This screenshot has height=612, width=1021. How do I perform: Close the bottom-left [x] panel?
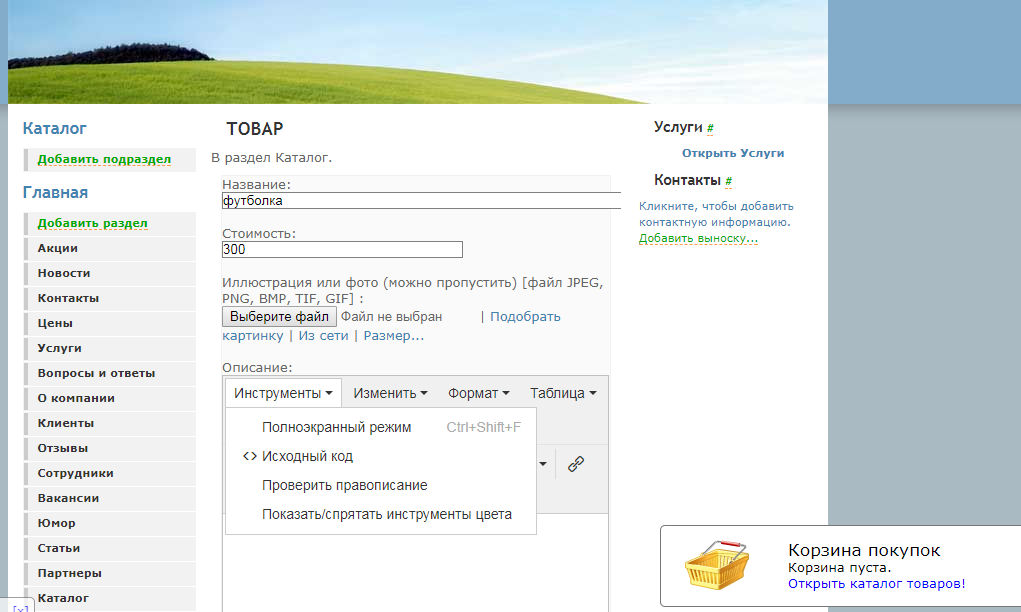(x=20, y=608)
